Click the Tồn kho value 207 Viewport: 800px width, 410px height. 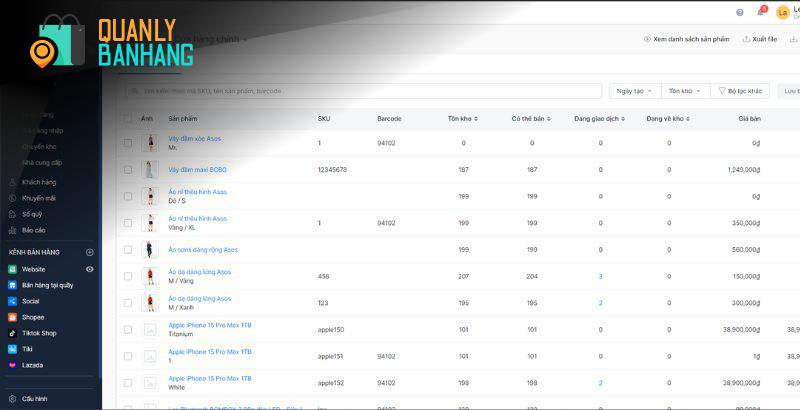(x=463, y=276)
